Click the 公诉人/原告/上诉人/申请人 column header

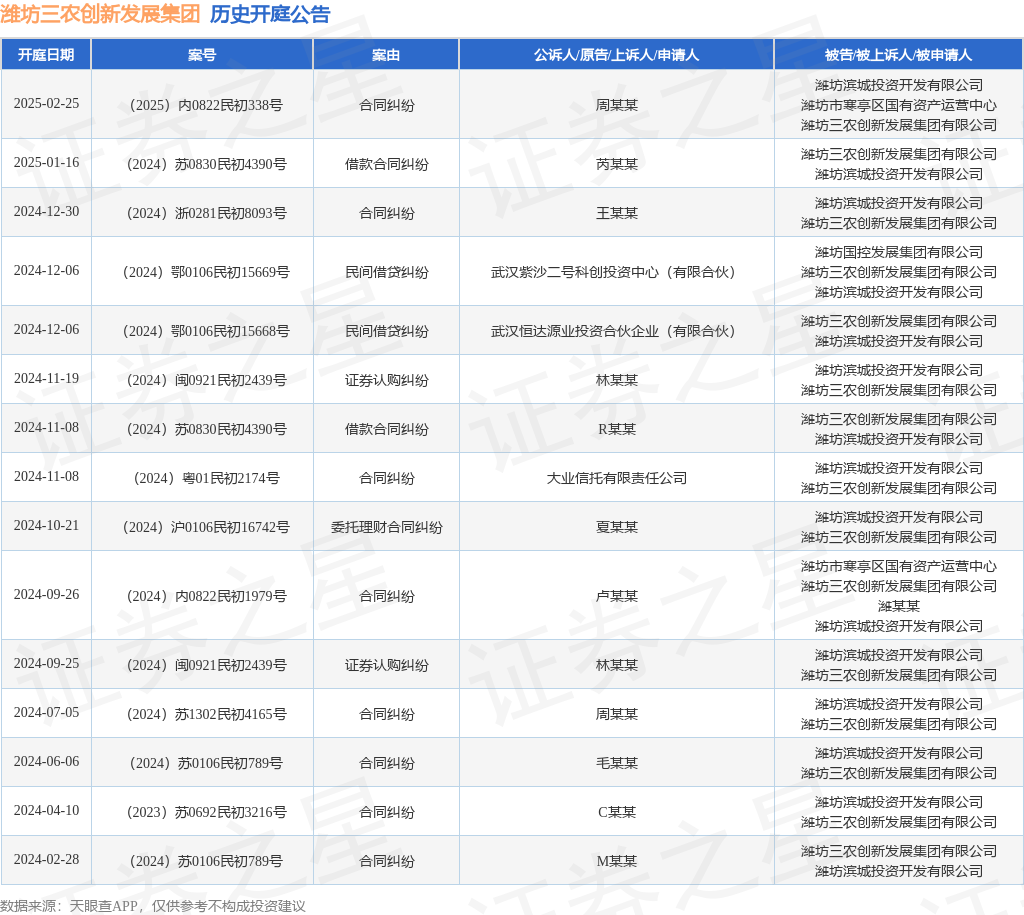coord(616,55)
